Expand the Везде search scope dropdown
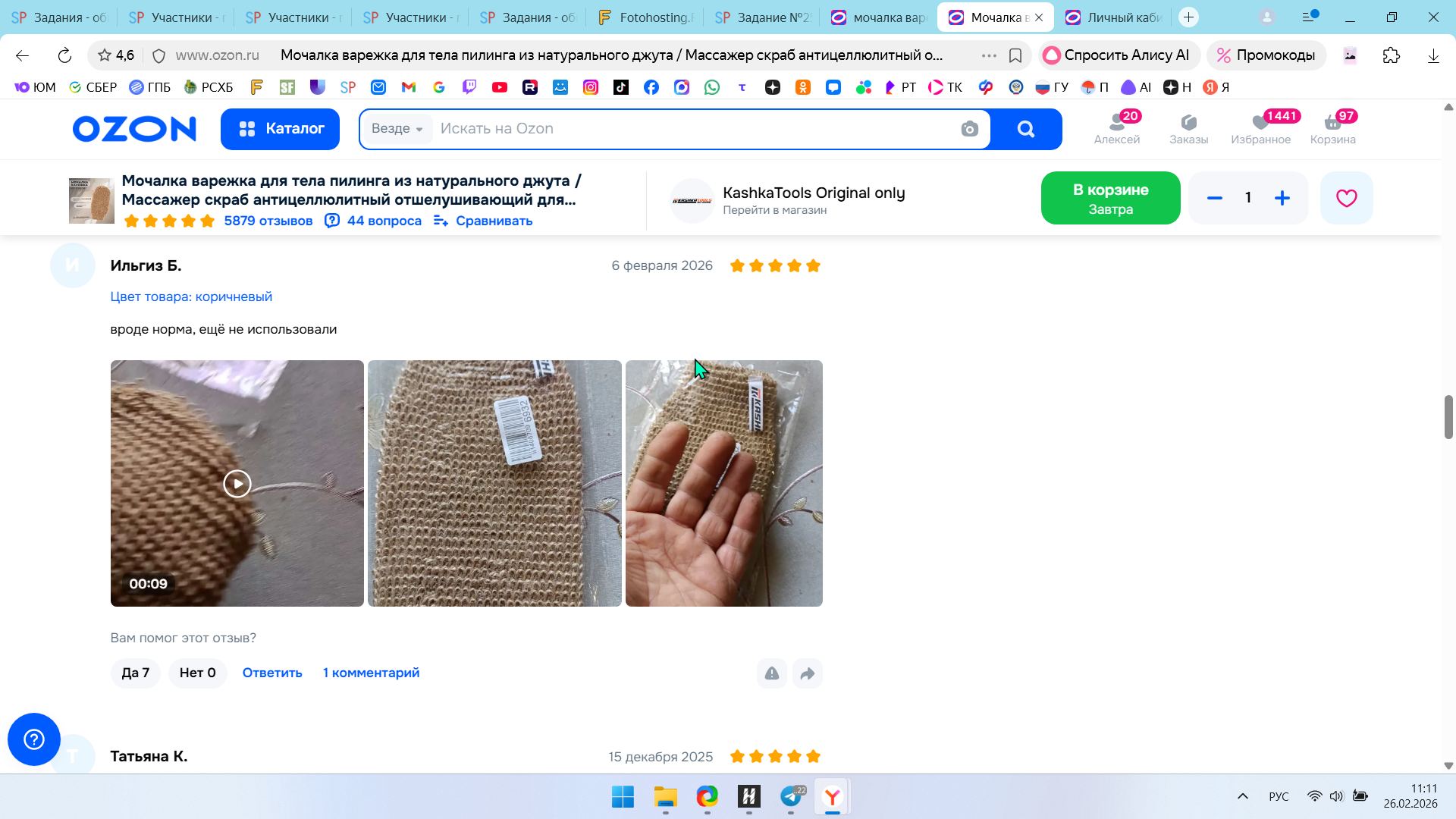 click(x=397, y=129)
